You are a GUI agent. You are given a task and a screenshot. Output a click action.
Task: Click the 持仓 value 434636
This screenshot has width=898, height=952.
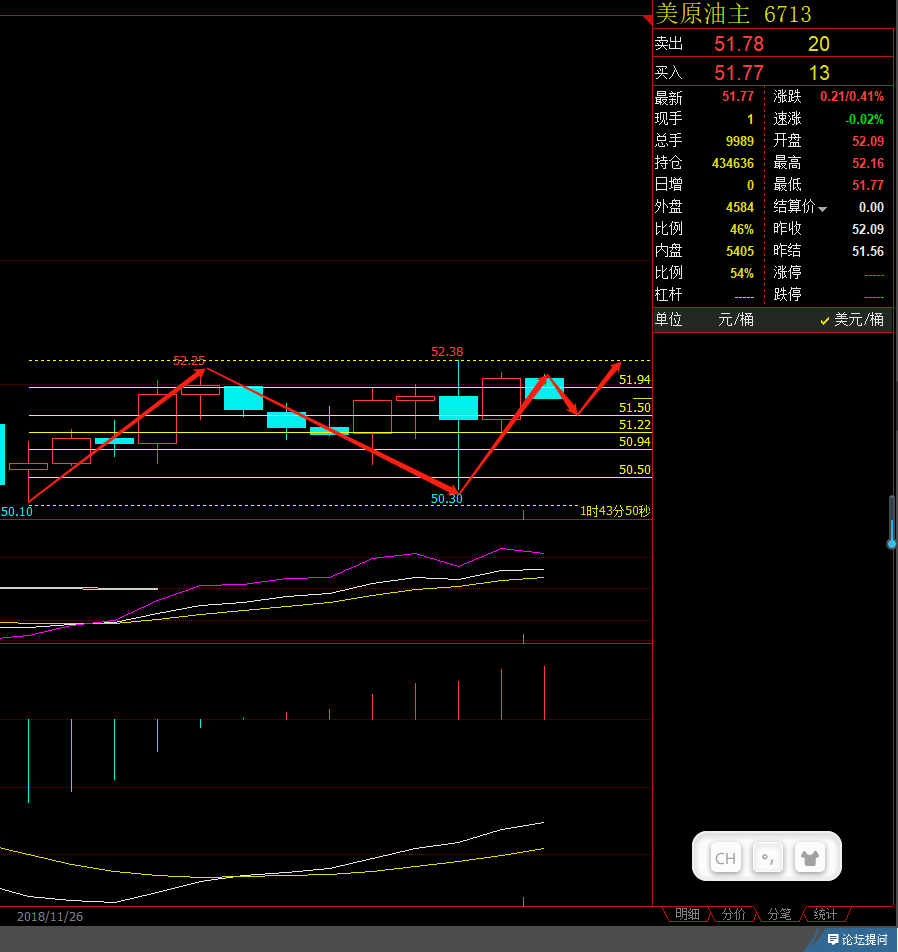[733, 163]
